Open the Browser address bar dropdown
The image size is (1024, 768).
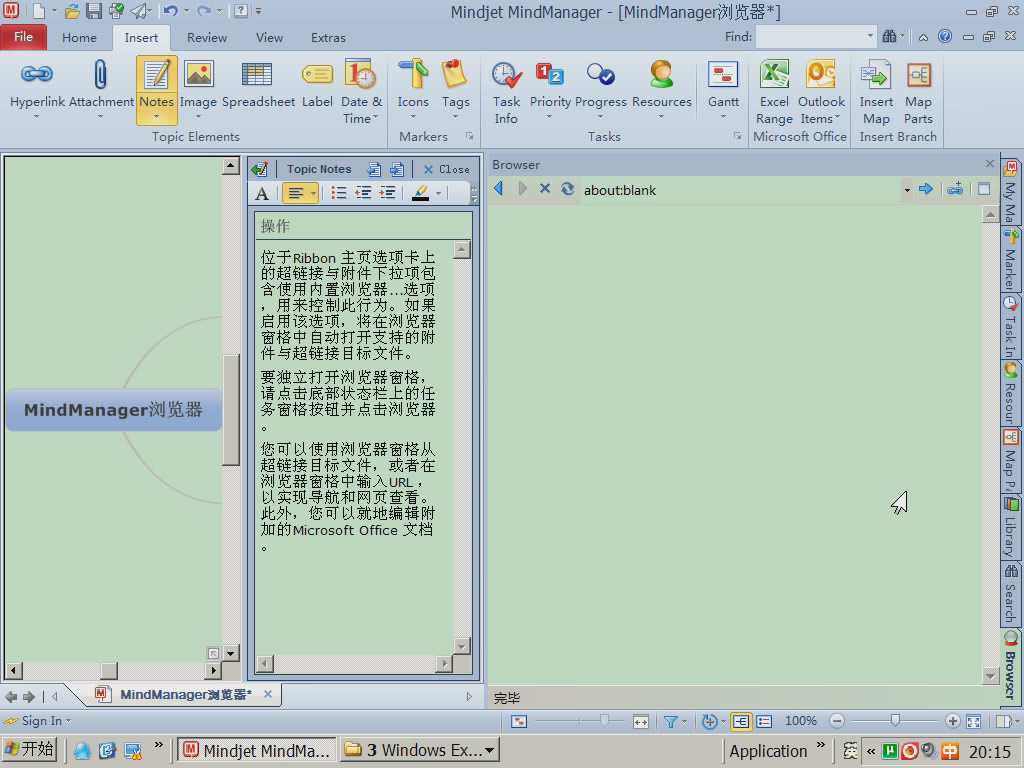pyautogui.click(x=907, y=190)
